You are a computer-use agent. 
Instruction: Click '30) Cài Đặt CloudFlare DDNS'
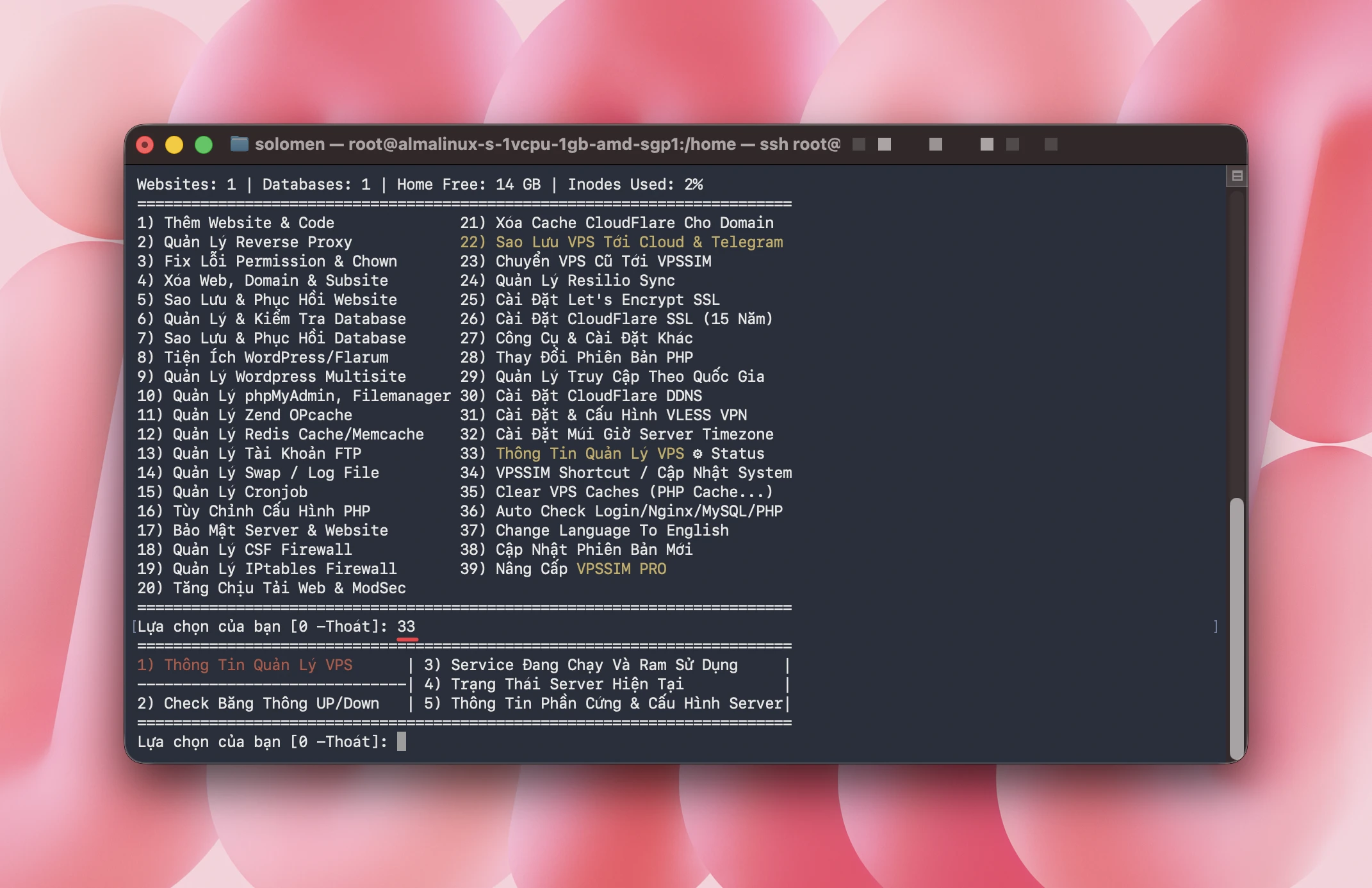581,396
